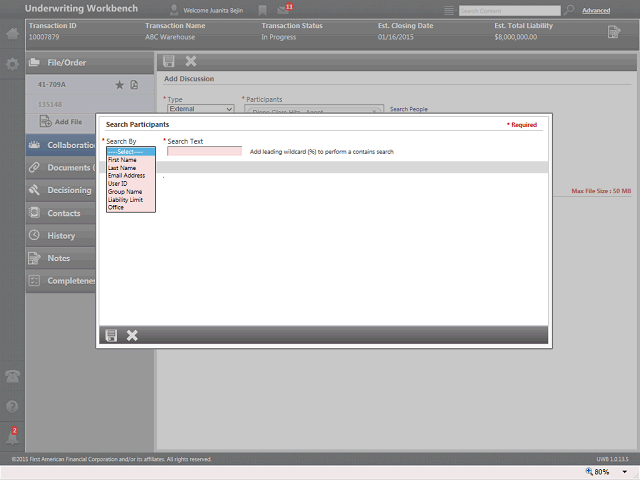Click the bookmark icon in header
640x480 pixels.
click(x=262, y=10)
